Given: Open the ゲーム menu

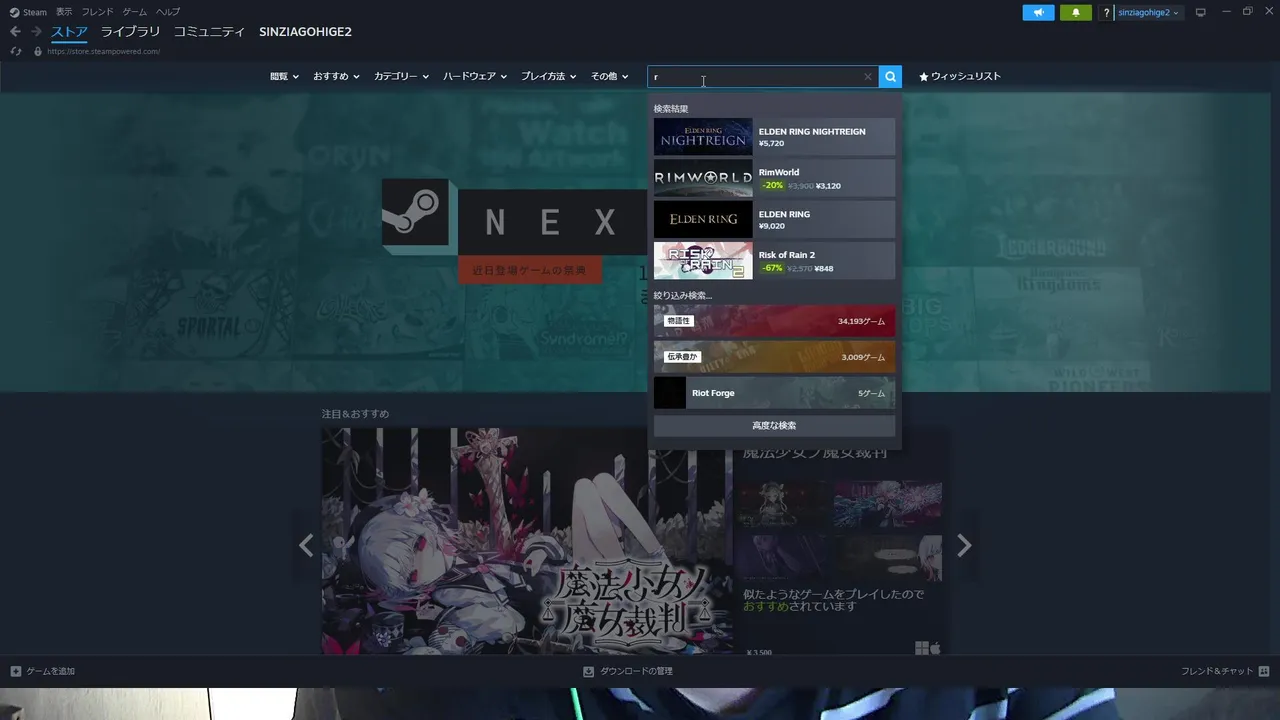Looking at the screenshot, I should pos(134,12).
